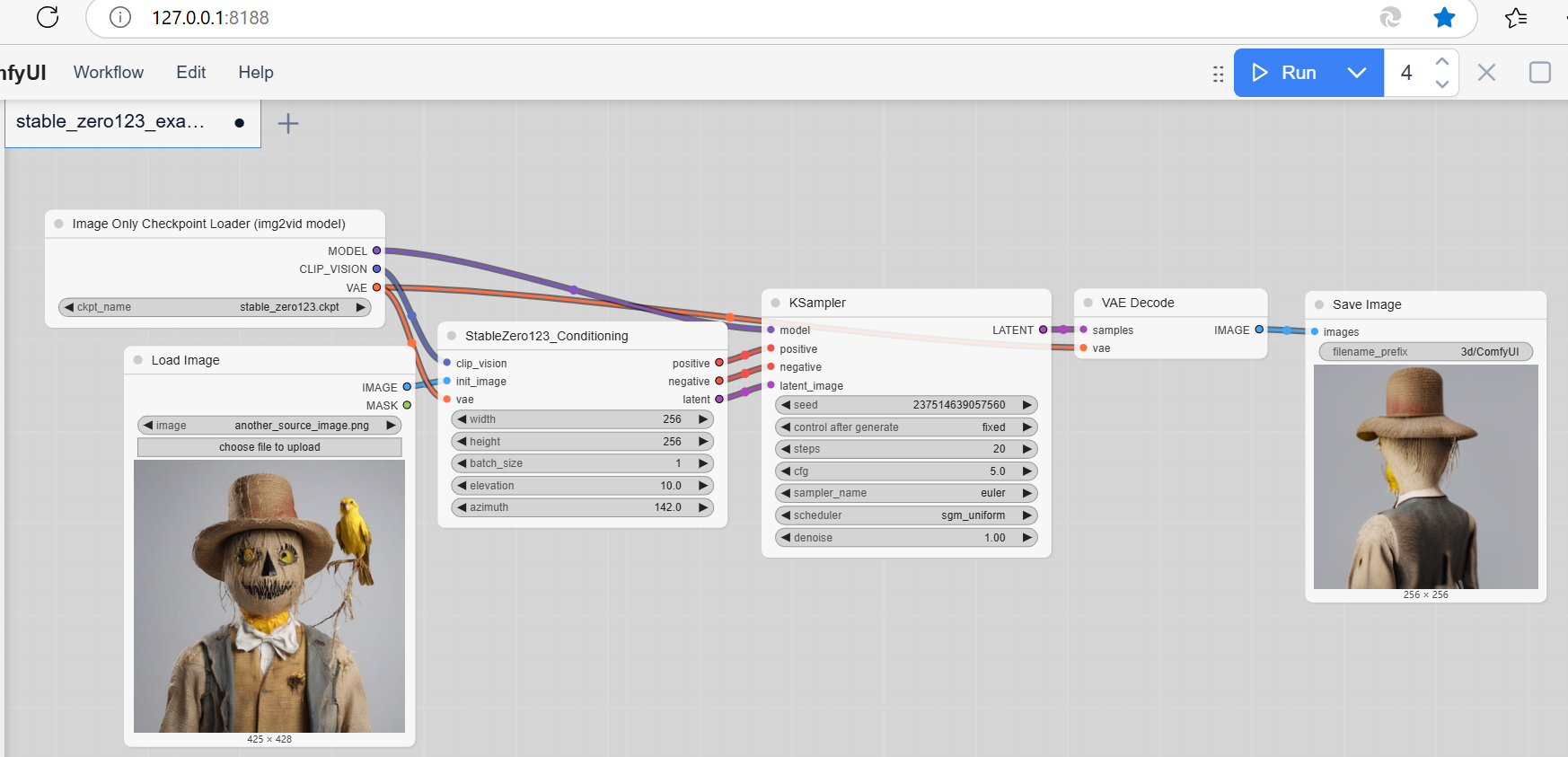Collapse the KSampler node dot
The height and width of the screenshot is (757, 1568).
tap(776, 303)
